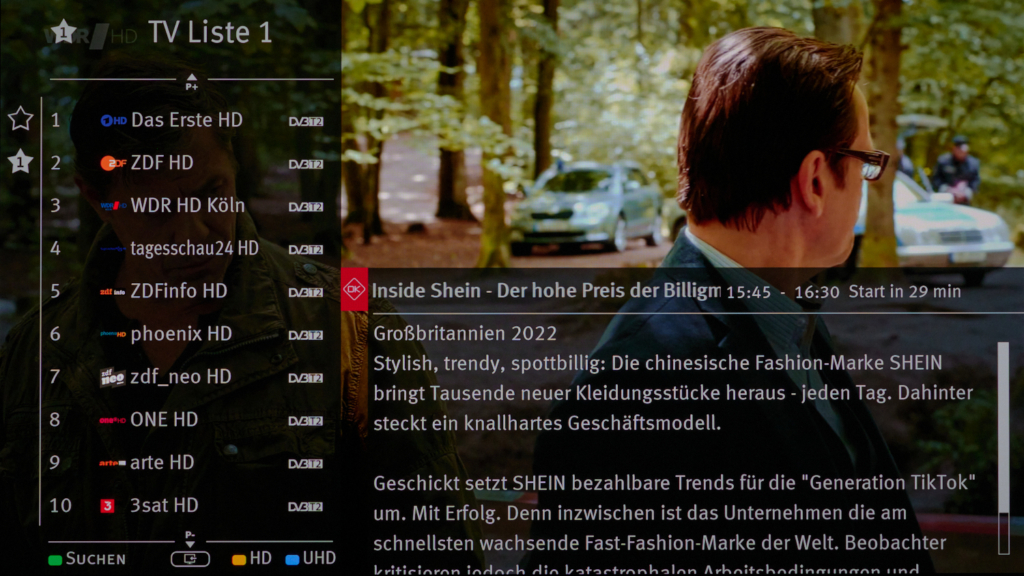The height and width of the screenshot is (576, 1024).
Task: Click channel number 10
Action: click(x=61, y=505)
